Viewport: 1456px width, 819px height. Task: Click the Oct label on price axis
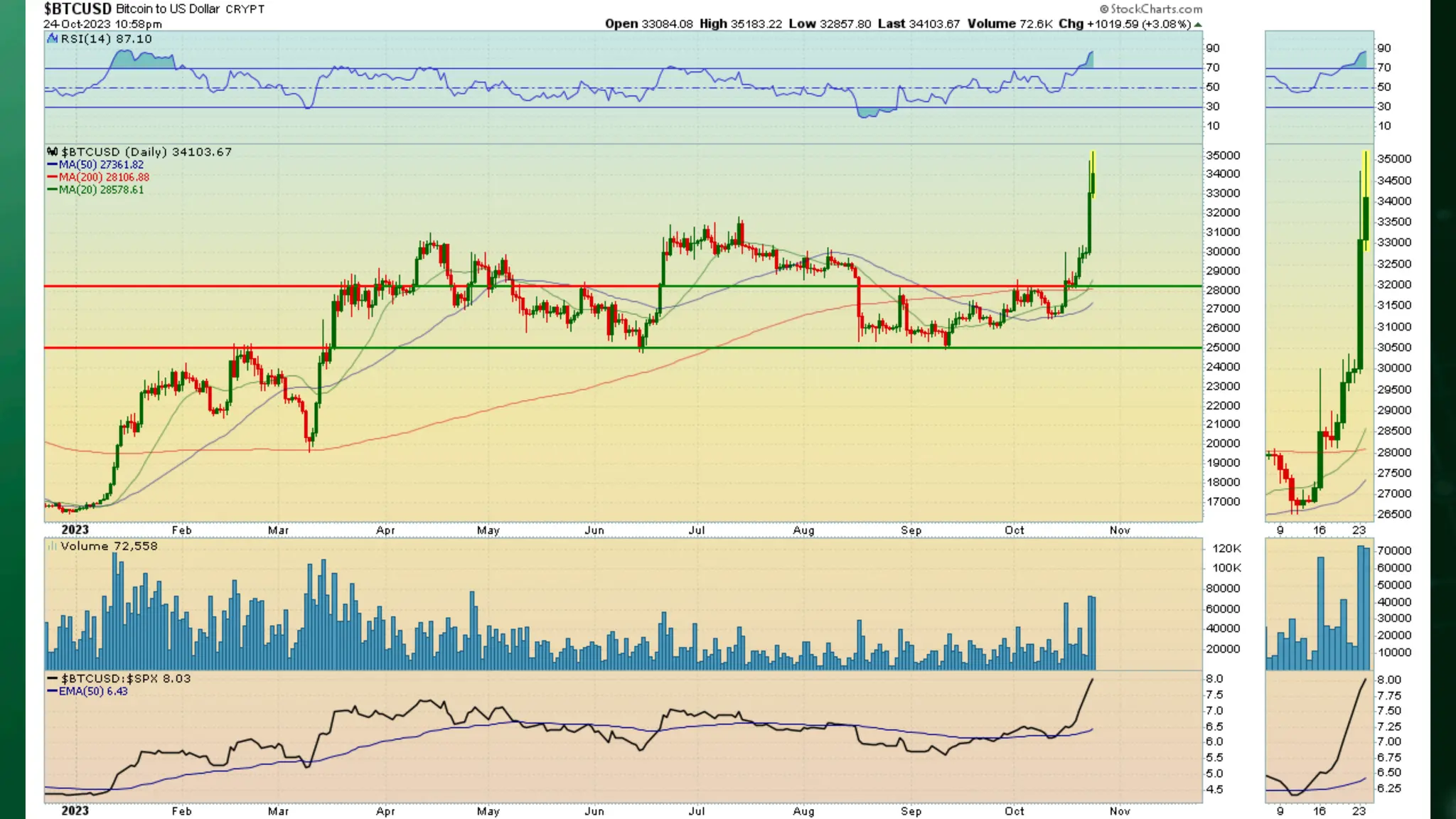(1015, 530)
